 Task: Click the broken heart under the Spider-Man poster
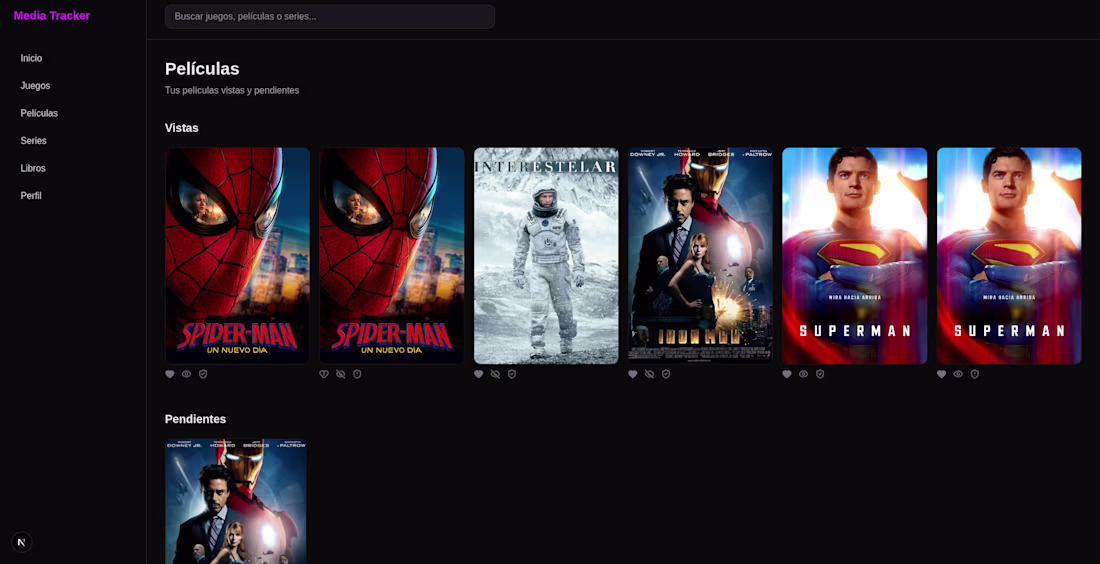tap(324, 375)
